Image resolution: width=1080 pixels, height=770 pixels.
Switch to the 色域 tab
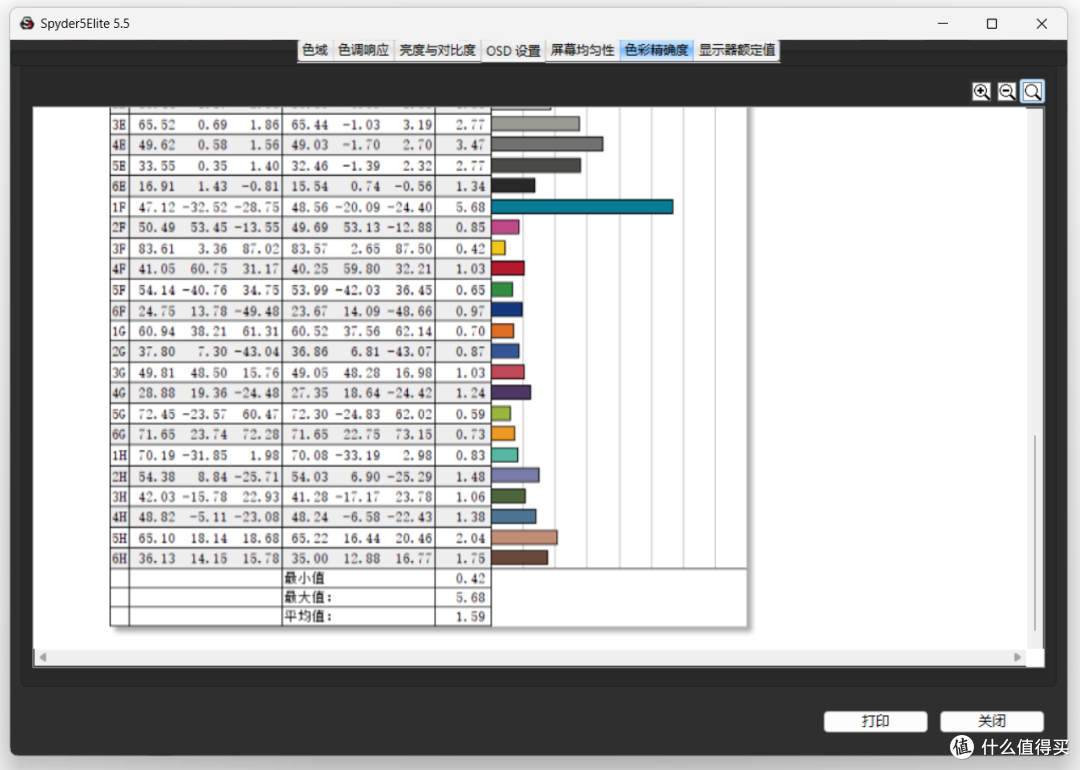point(315,50)
